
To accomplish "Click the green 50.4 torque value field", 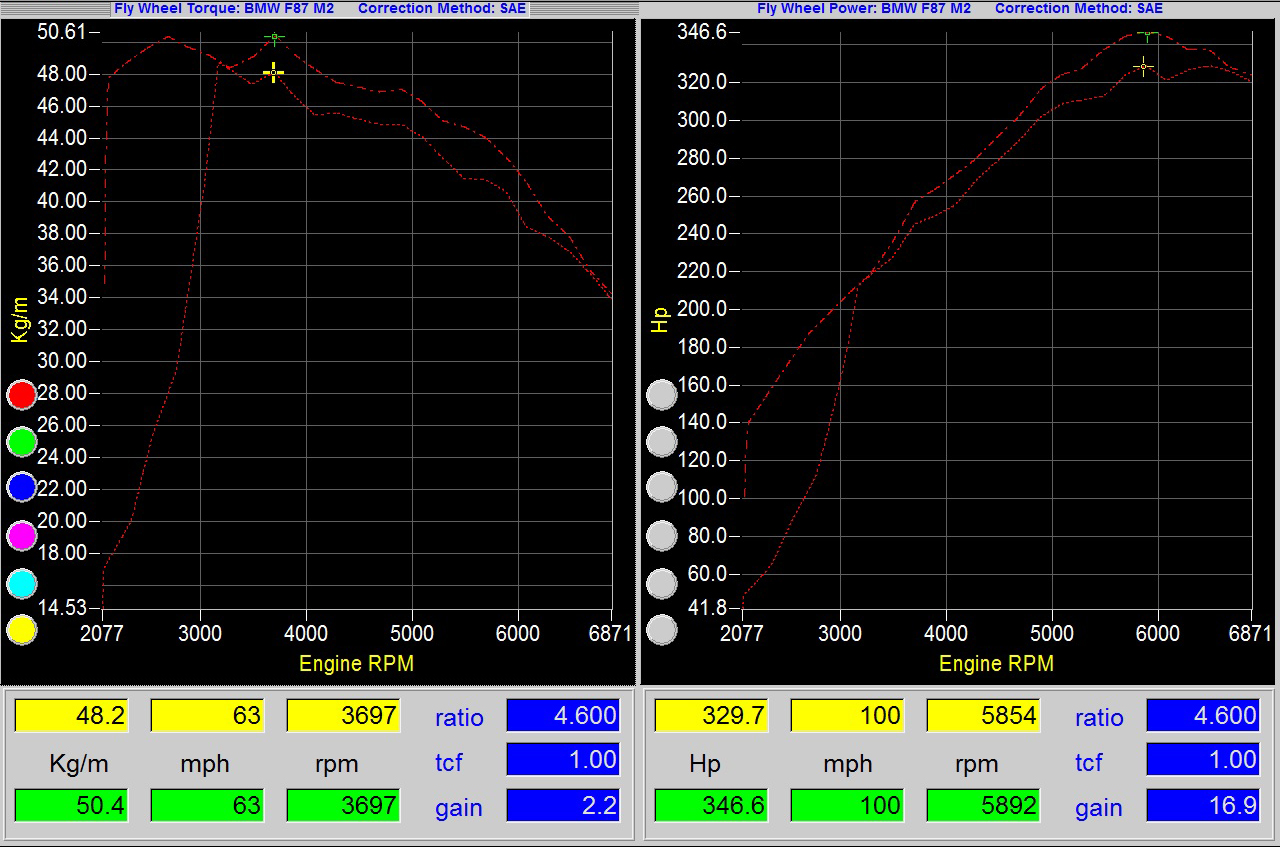I will (x=71, y=805).
